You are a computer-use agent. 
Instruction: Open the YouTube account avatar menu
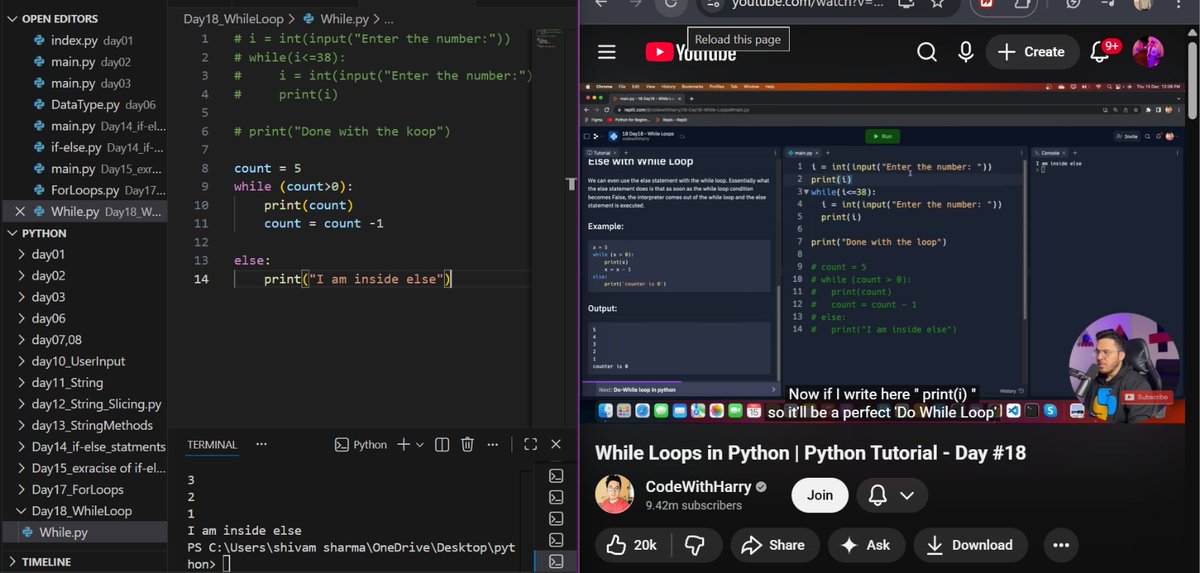point(1147,52)
